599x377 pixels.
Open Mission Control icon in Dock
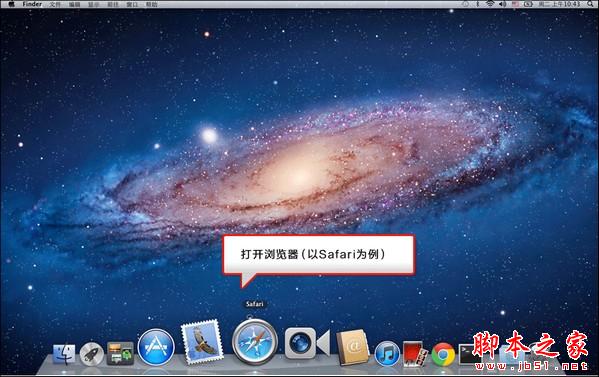(120, 353)
